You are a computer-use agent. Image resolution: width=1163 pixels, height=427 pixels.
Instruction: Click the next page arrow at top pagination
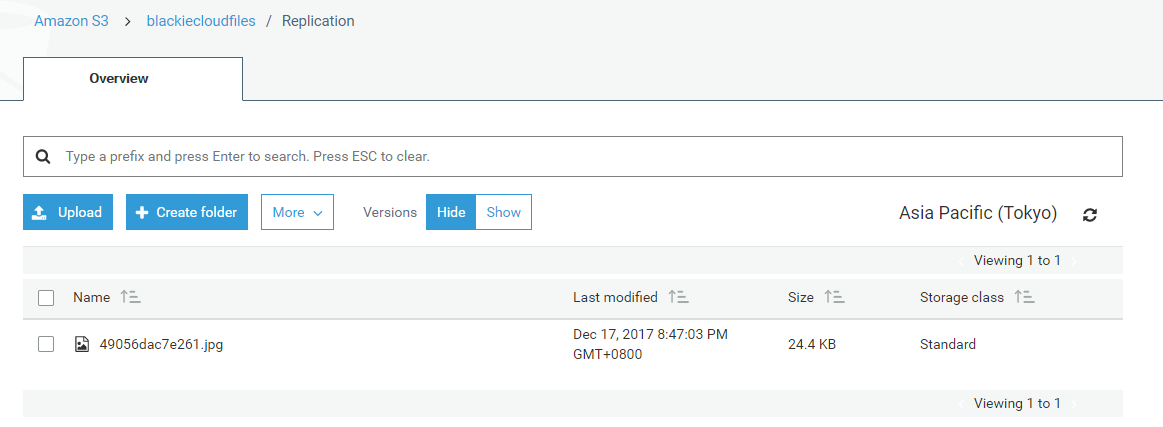(x=1074, y=261)
